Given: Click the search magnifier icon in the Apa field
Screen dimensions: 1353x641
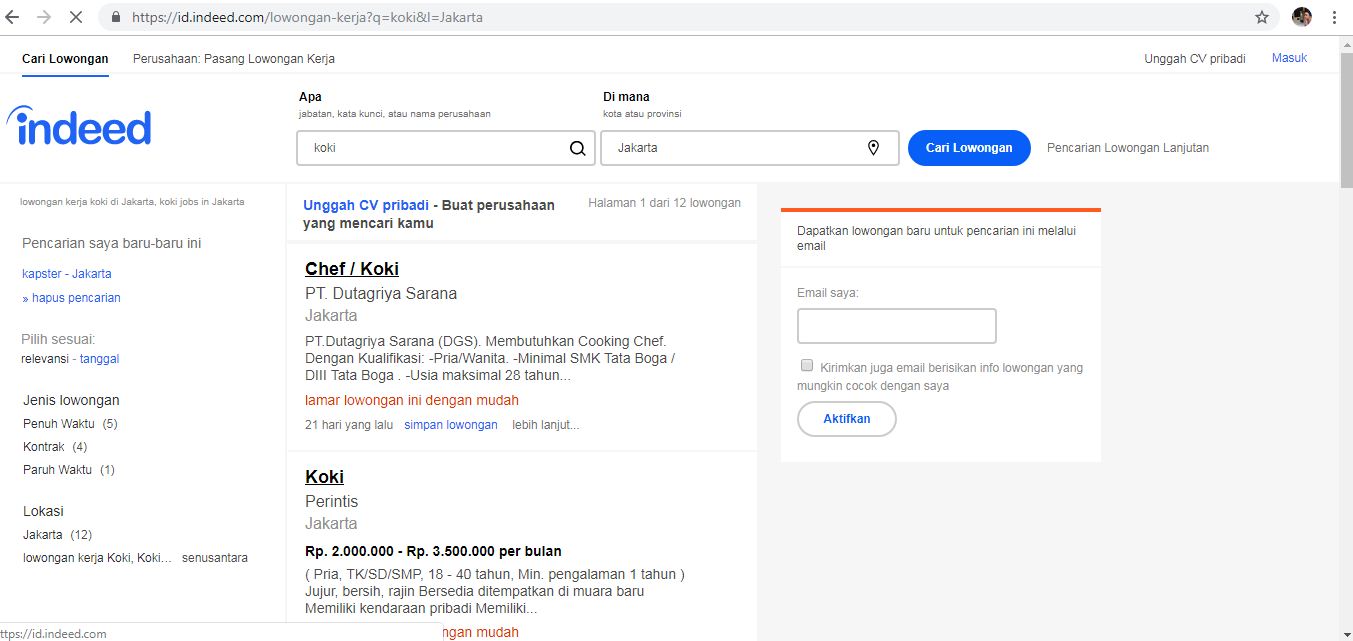Looking at the screenshot, I should (x=577, y=148).
